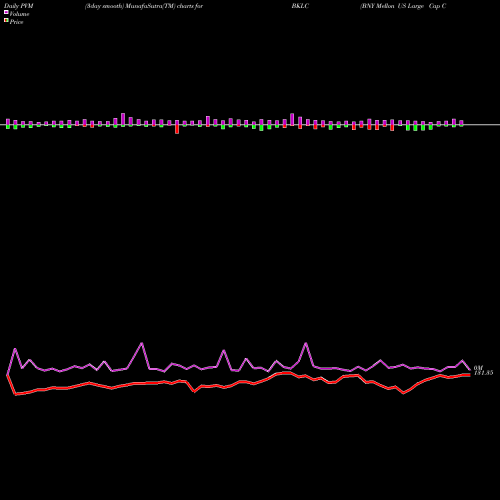Click the 0M volume axis label

[x=478, y=368]
